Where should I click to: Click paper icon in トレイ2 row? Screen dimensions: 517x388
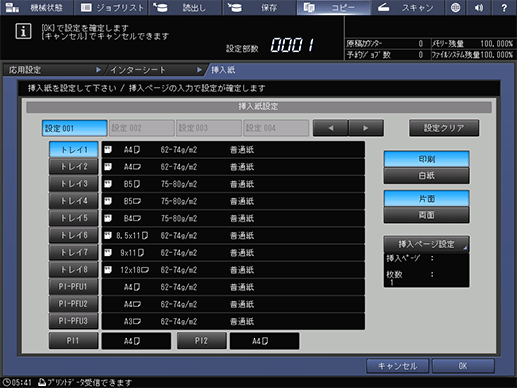[108, 167]
